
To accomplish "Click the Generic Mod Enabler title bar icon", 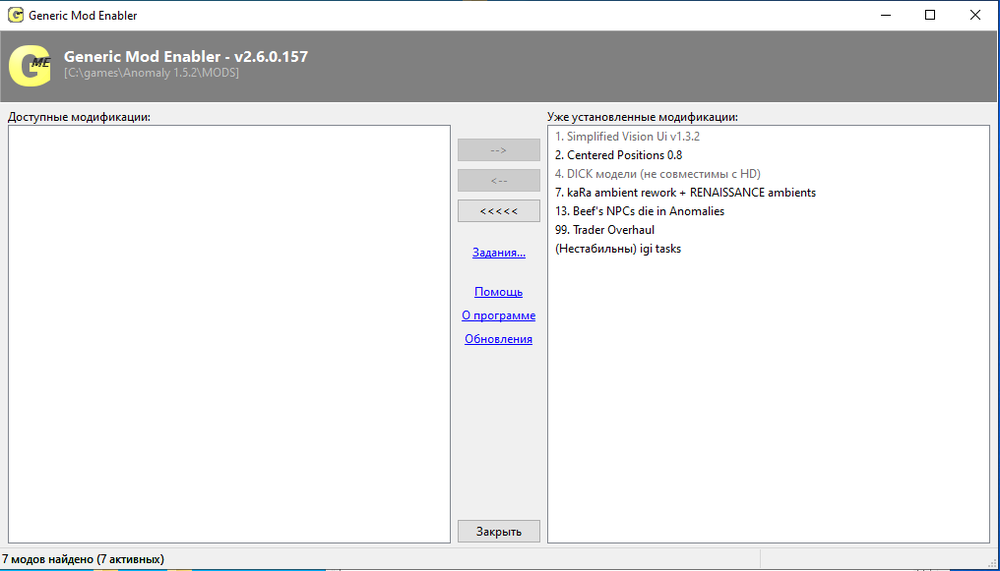I will point(16,15).
